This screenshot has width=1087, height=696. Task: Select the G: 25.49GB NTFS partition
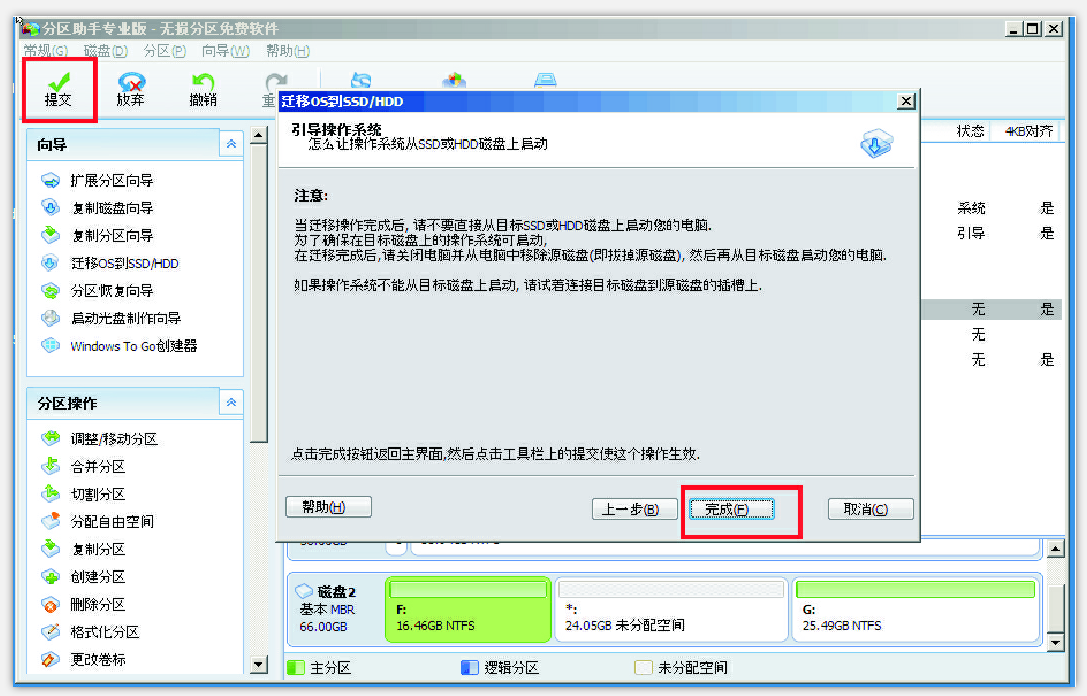pyautogui.click(x=916, y=610)
